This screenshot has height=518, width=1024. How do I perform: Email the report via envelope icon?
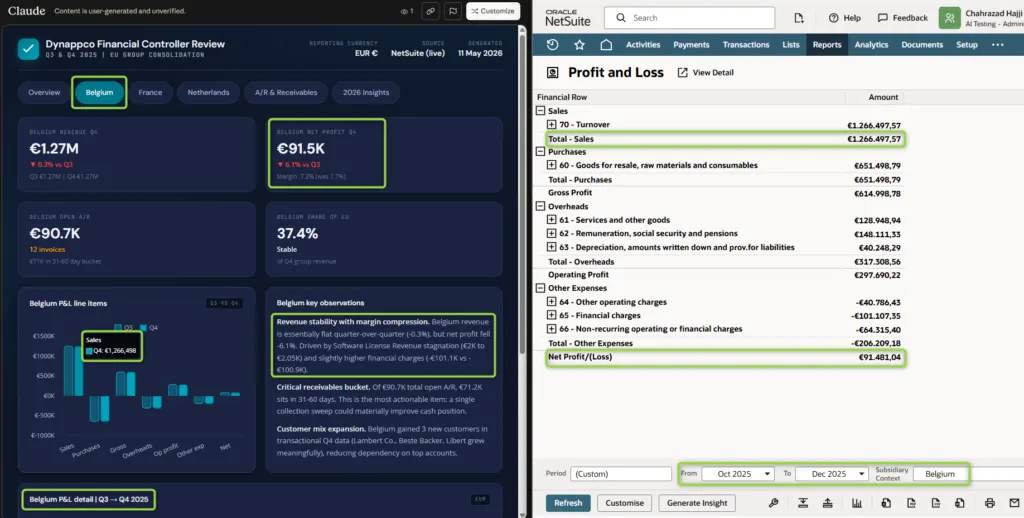pyautogui.click(x=1014, y=503)
